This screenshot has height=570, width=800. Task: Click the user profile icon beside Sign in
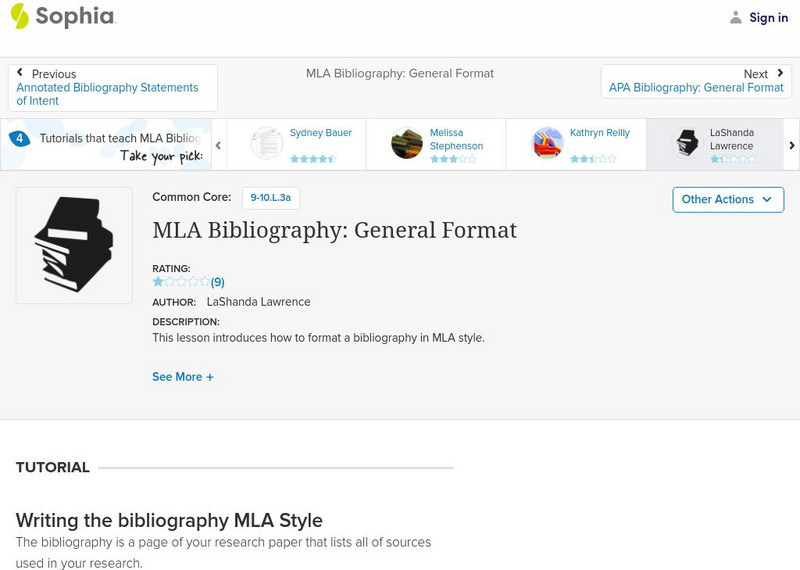point(736,17)
